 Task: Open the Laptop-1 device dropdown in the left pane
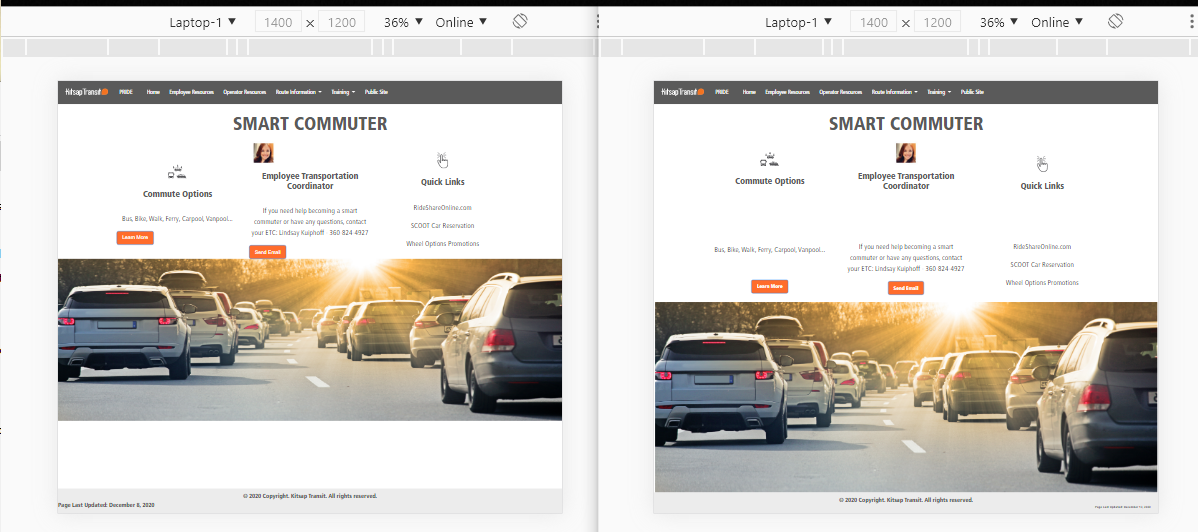[x=203, y=22]
